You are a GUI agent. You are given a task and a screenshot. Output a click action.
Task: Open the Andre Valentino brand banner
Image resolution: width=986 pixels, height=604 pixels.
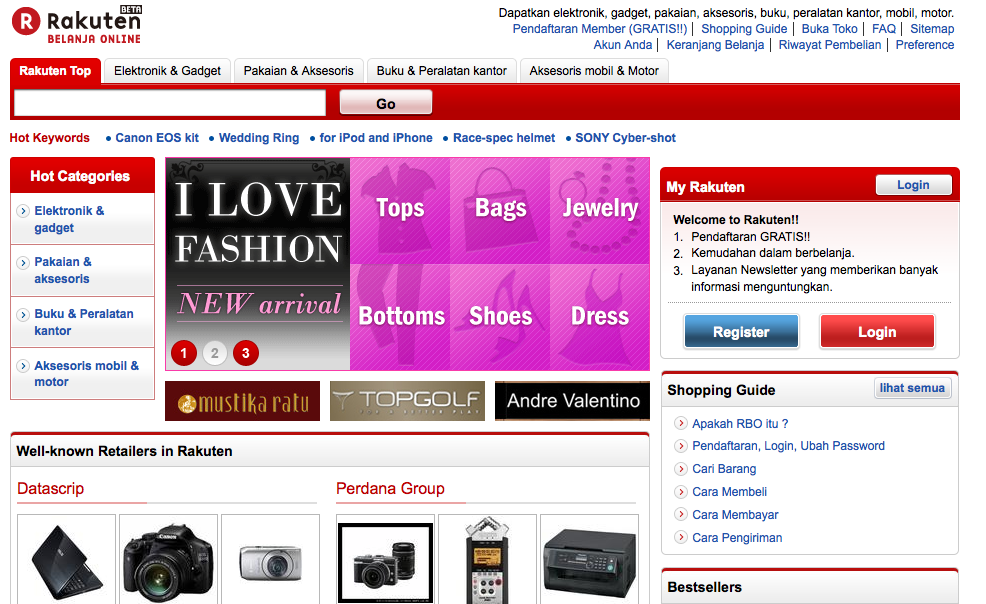click(x=572, y=401)
